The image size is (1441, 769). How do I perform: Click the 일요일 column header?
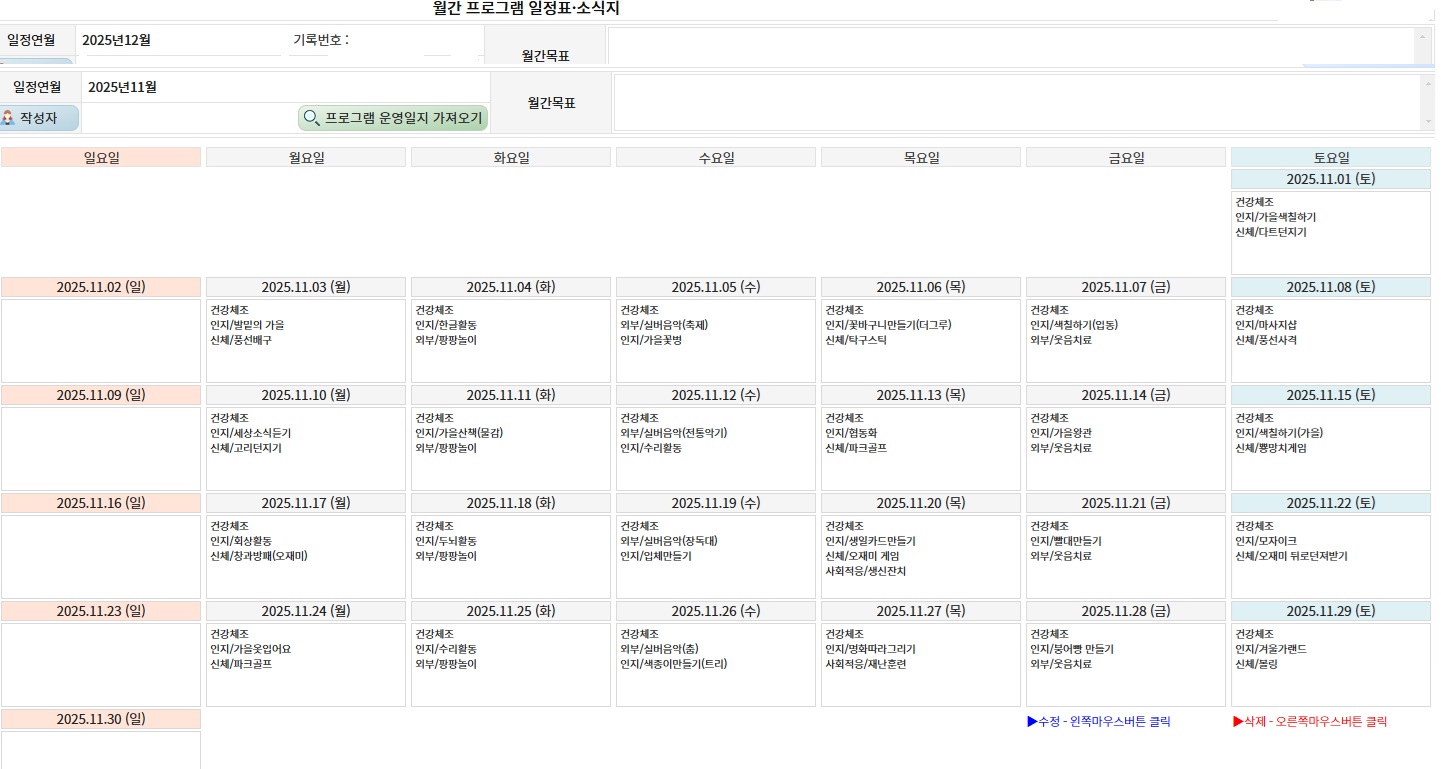[x=100, y=157]
